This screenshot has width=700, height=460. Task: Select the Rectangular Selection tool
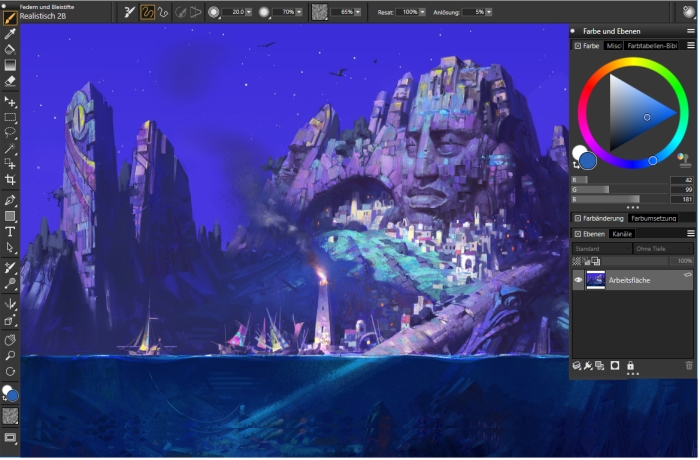[x=10, y=116]
